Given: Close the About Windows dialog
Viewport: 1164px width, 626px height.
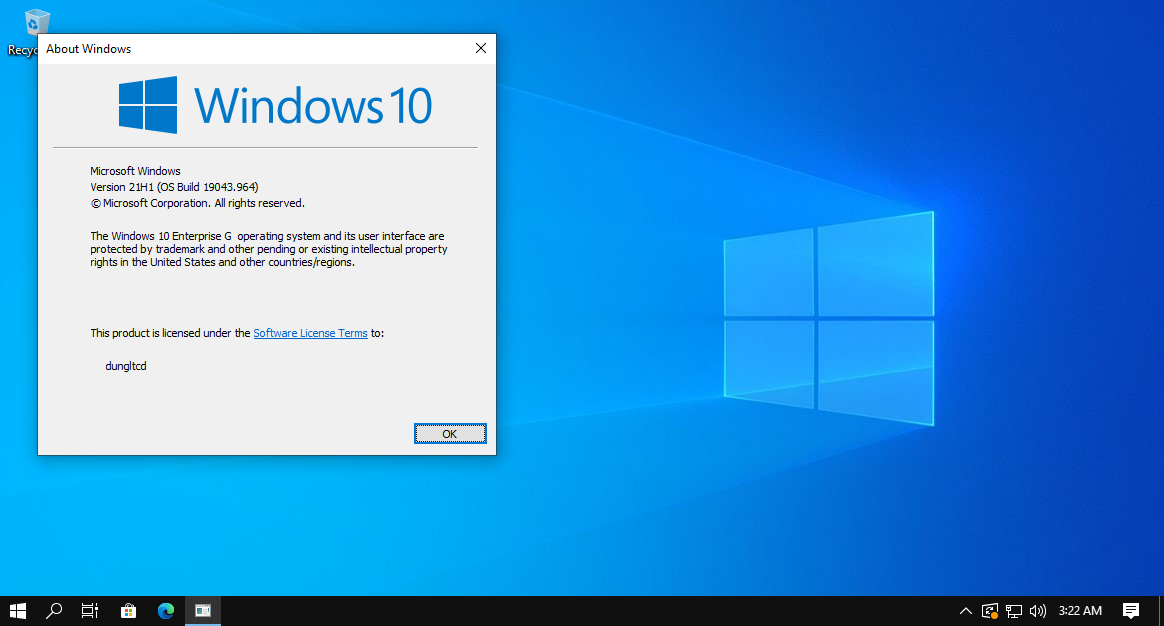Looking at the screenshot, I should pos(480,48).
